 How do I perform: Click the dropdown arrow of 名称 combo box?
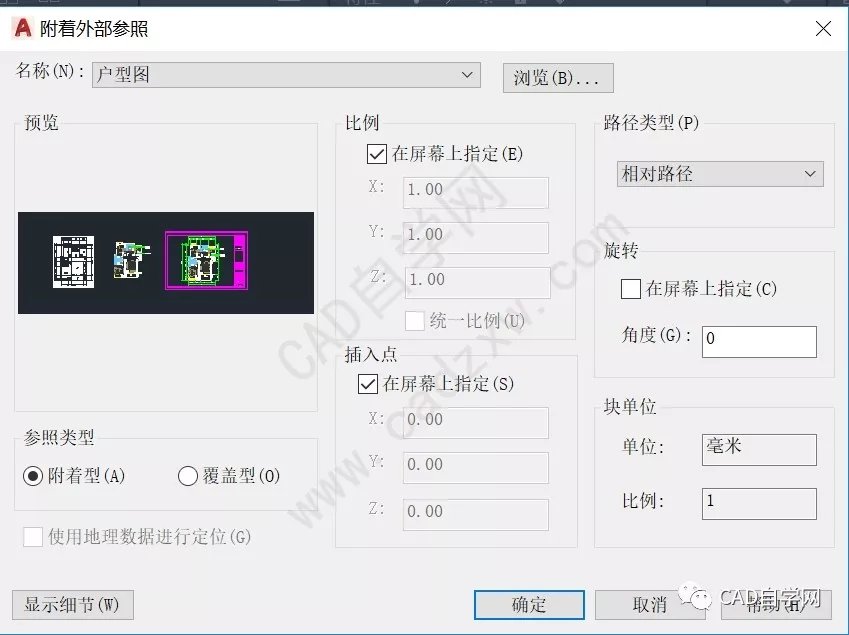[x=467, y=75]
